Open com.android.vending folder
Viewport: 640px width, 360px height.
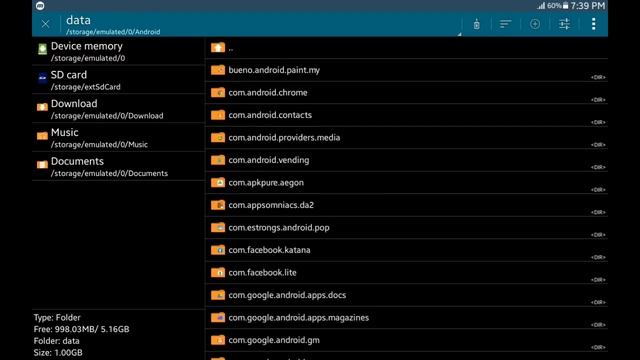click(x=407, y=160)
